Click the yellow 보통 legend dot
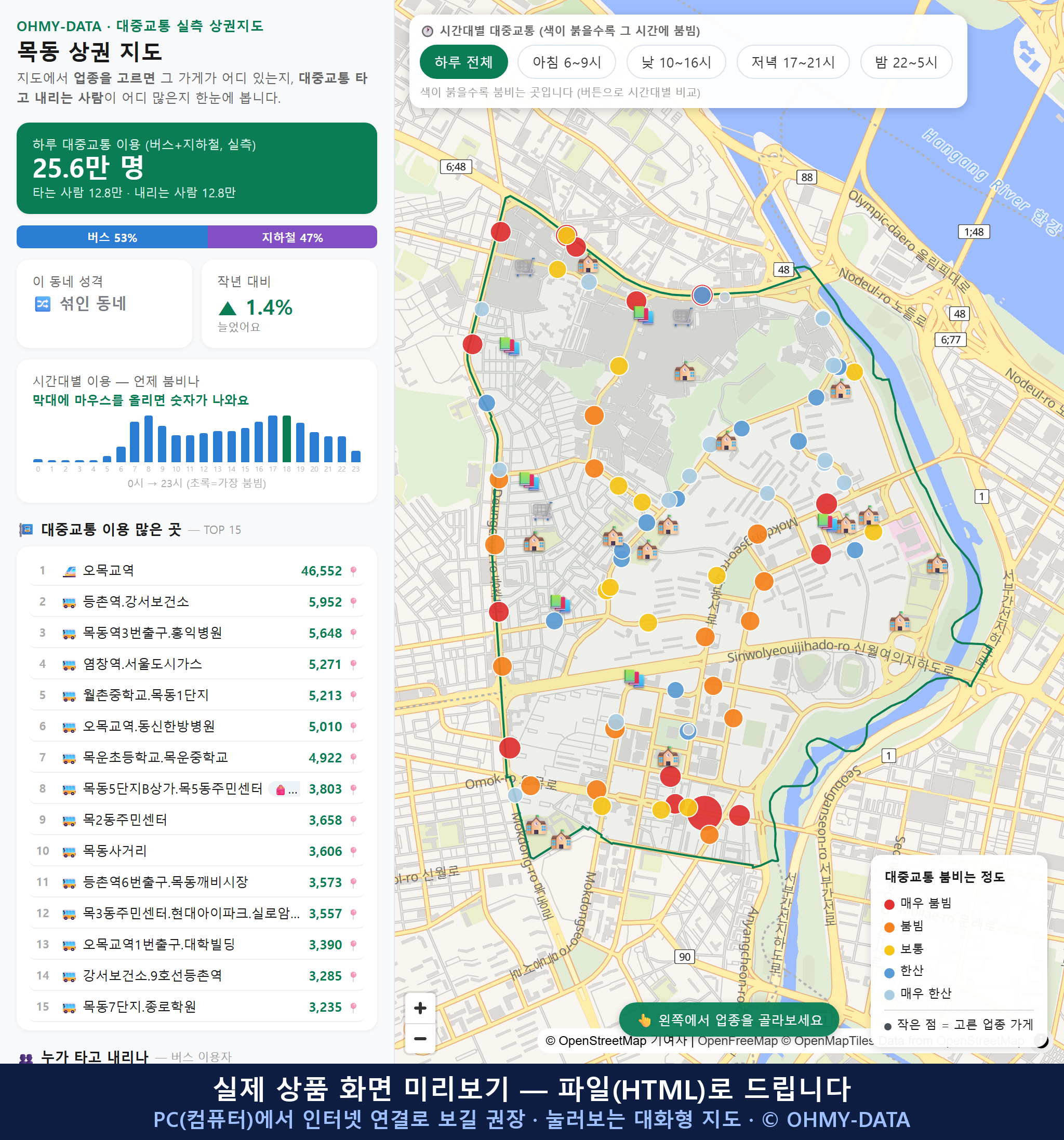This screenshot has height=1140, width=1064. [889, 949]
